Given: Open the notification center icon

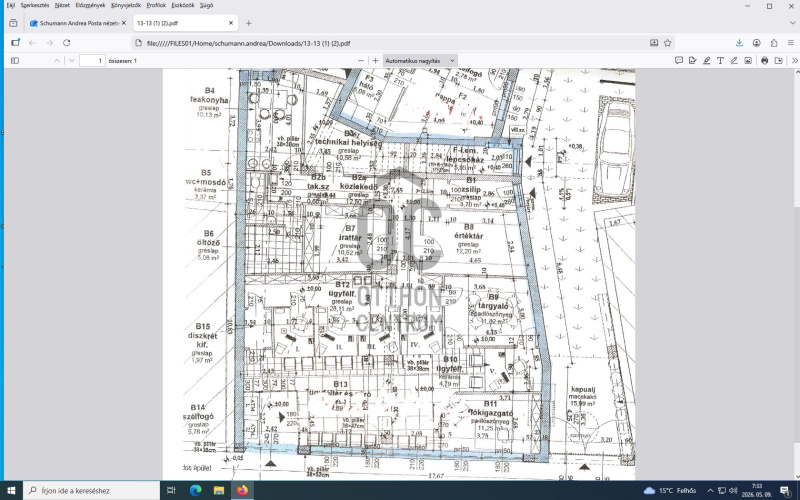Looking at the screenshot, I should pyautogui.click(x=785, y=490).
